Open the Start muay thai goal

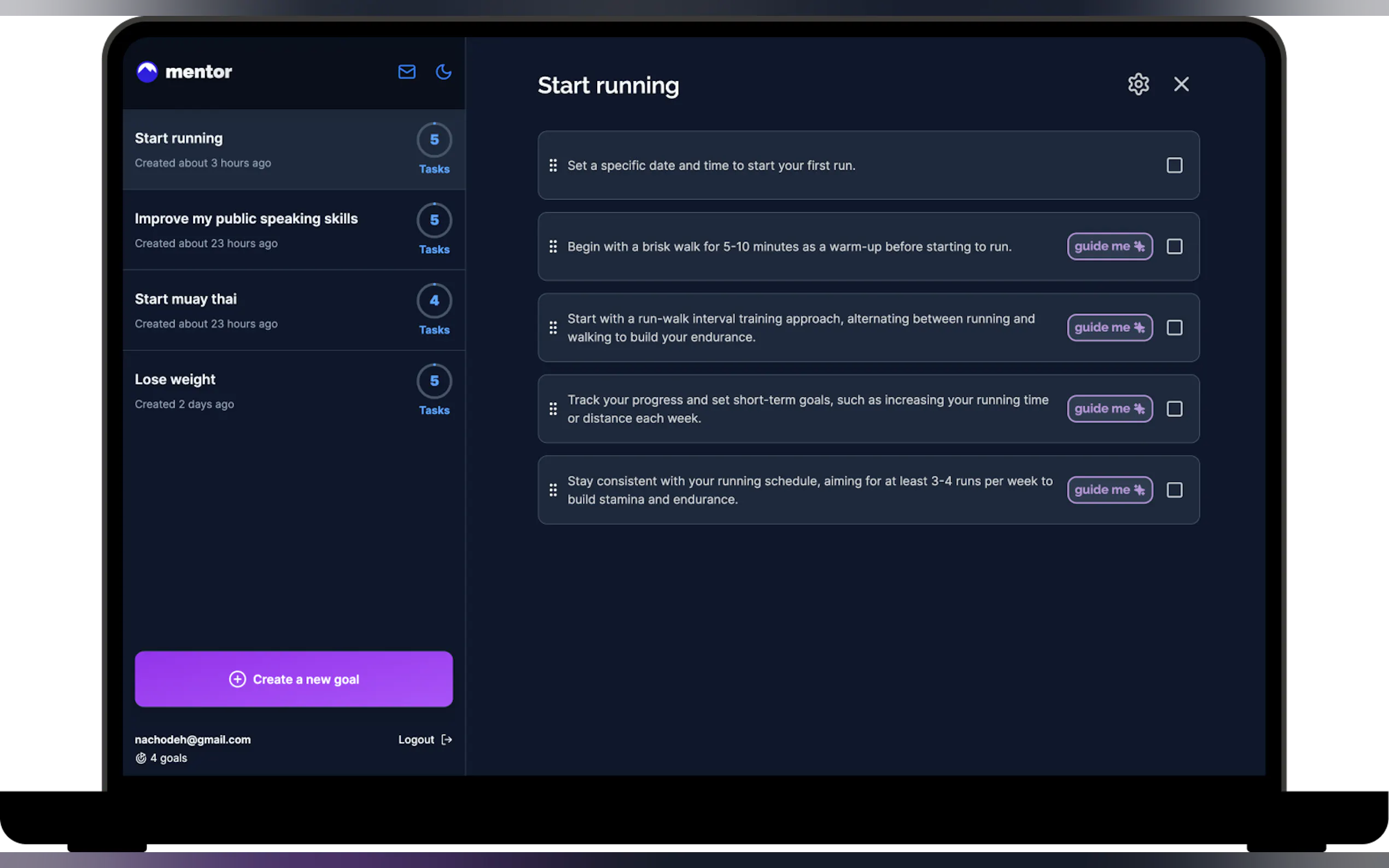coord(185,299)
